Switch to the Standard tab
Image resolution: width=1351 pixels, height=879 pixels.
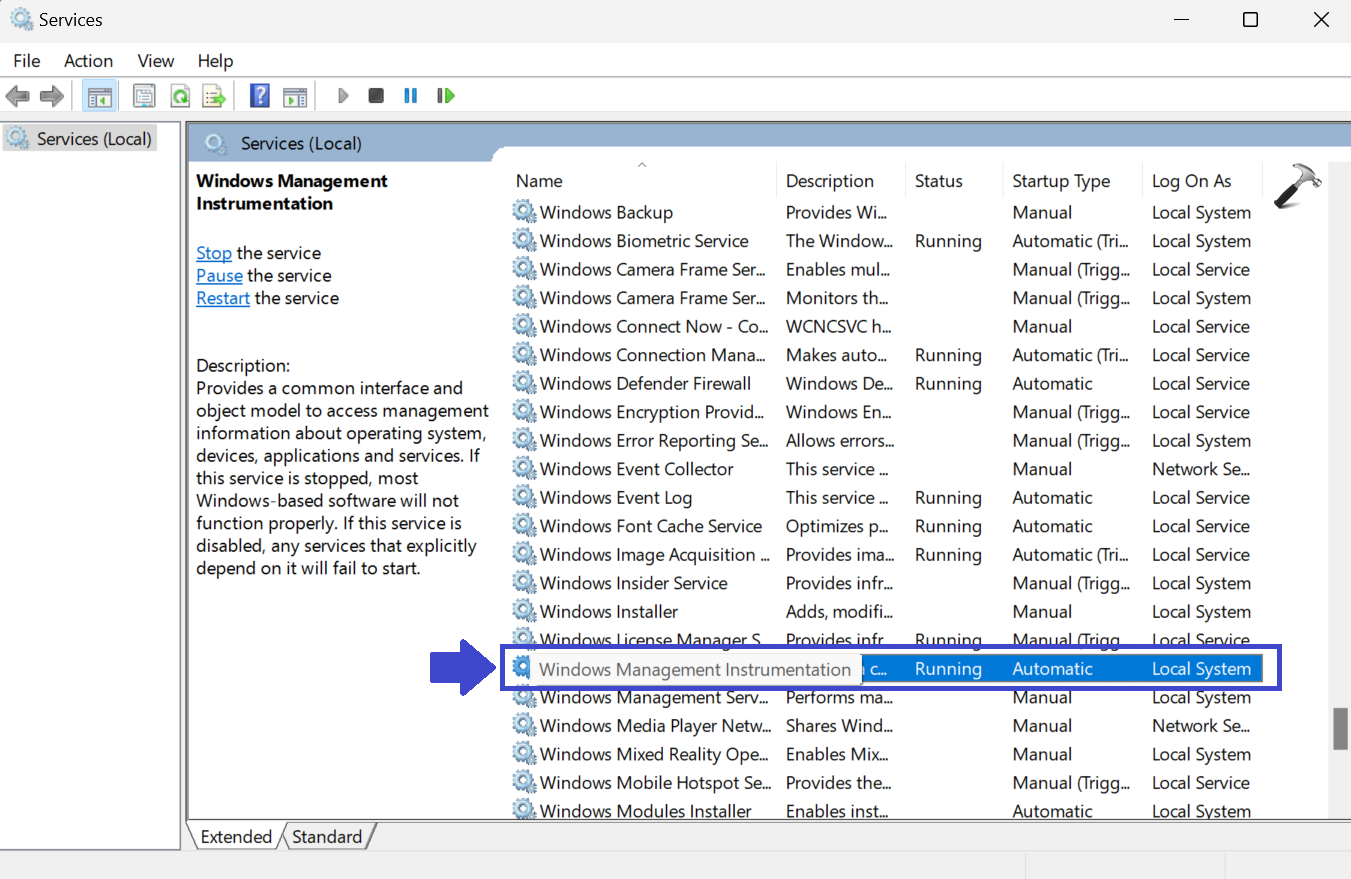tap(327, 837)
